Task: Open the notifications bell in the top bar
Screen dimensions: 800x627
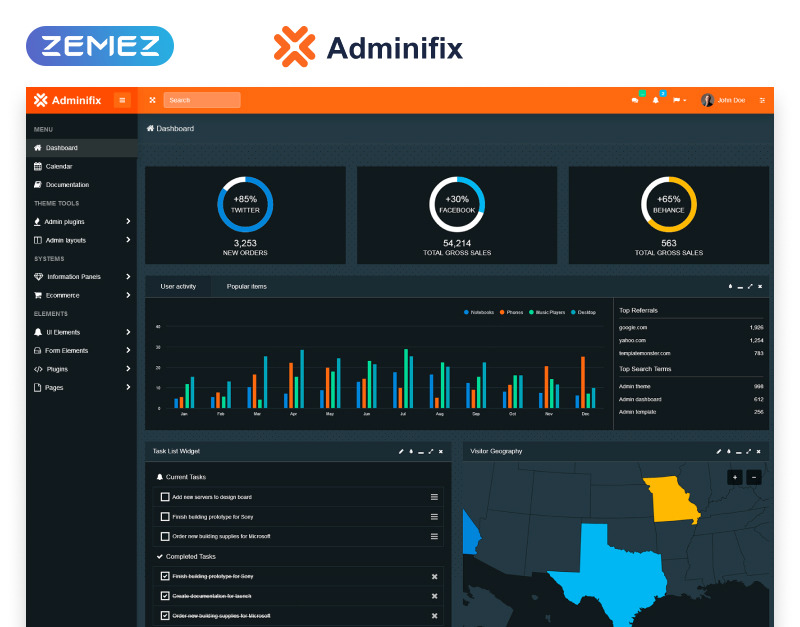Action: click(656, 100)
